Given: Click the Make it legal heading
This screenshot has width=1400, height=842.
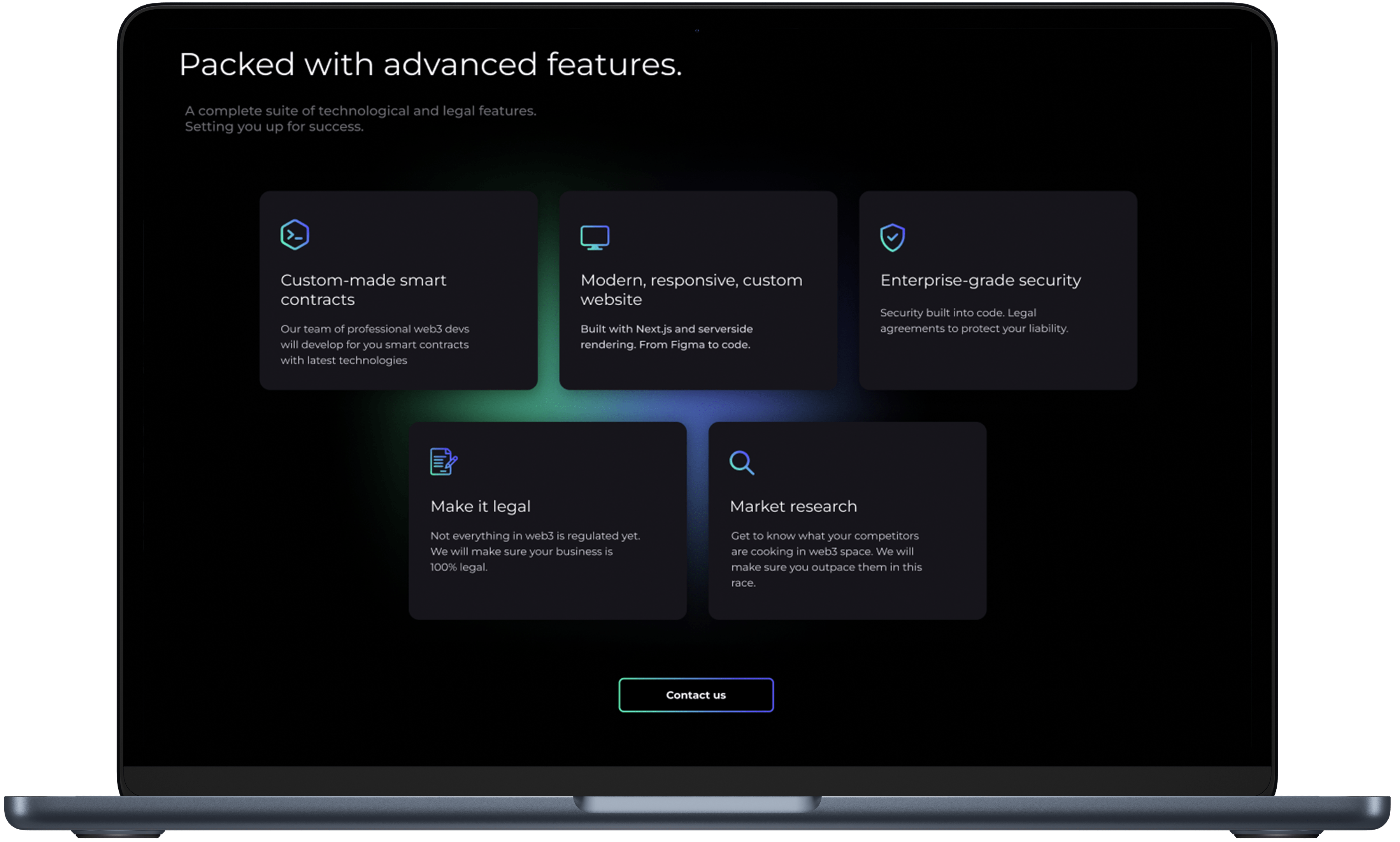Looking at the screenshot, I should point(480,506).
